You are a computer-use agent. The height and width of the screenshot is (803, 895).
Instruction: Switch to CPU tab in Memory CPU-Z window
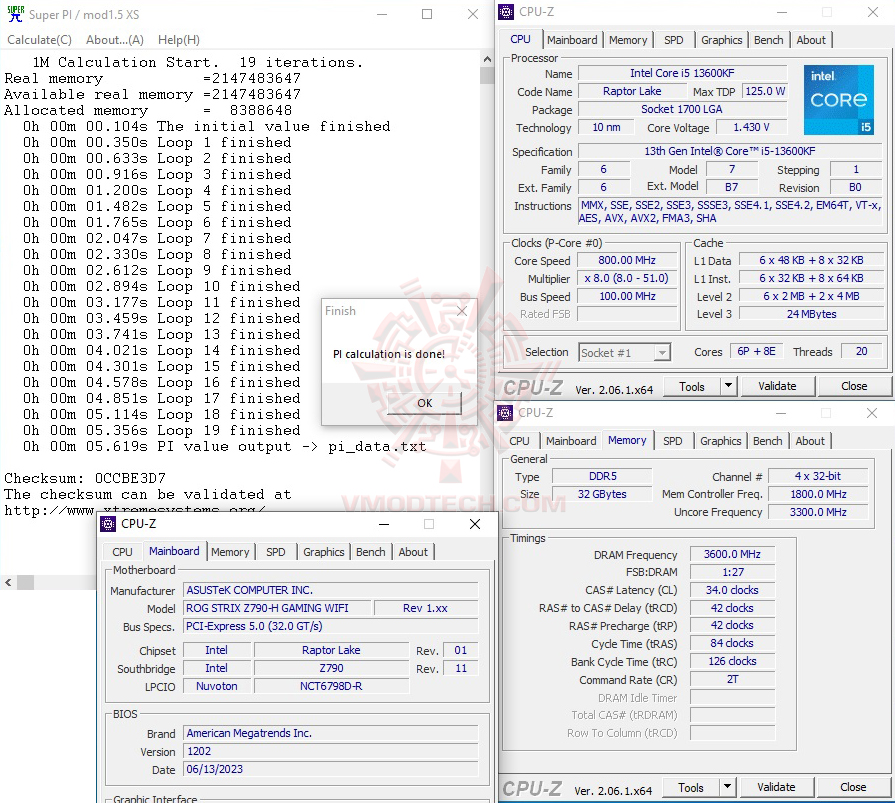pyautogui.click(x=519, y=441)
